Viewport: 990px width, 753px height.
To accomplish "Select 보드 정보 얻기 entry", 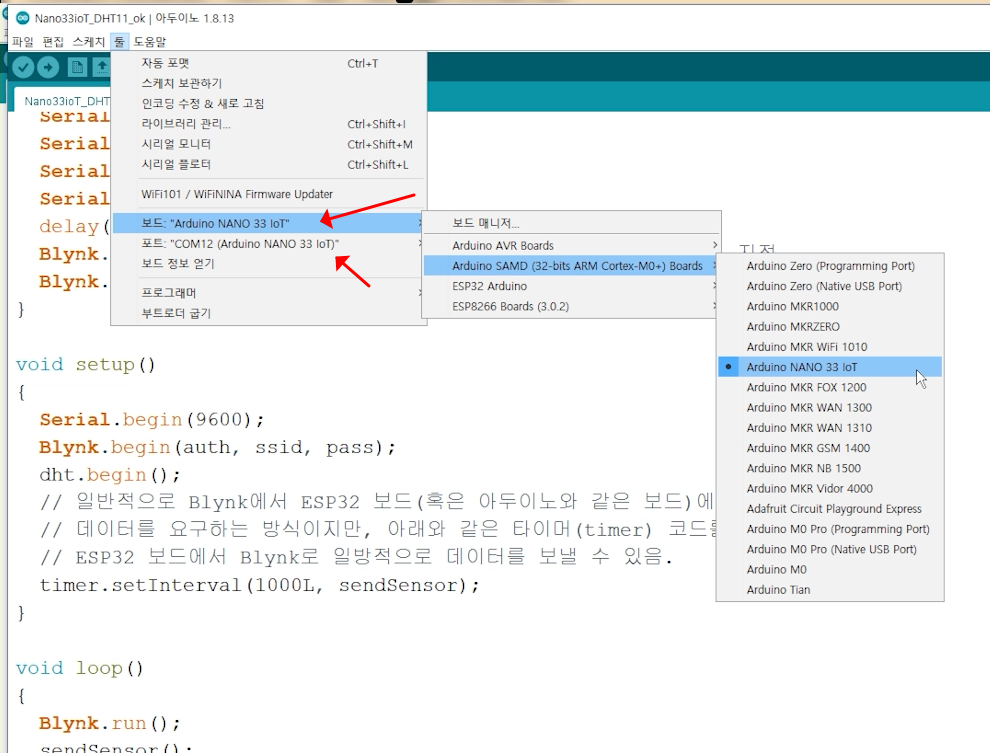I will (270, 263).
